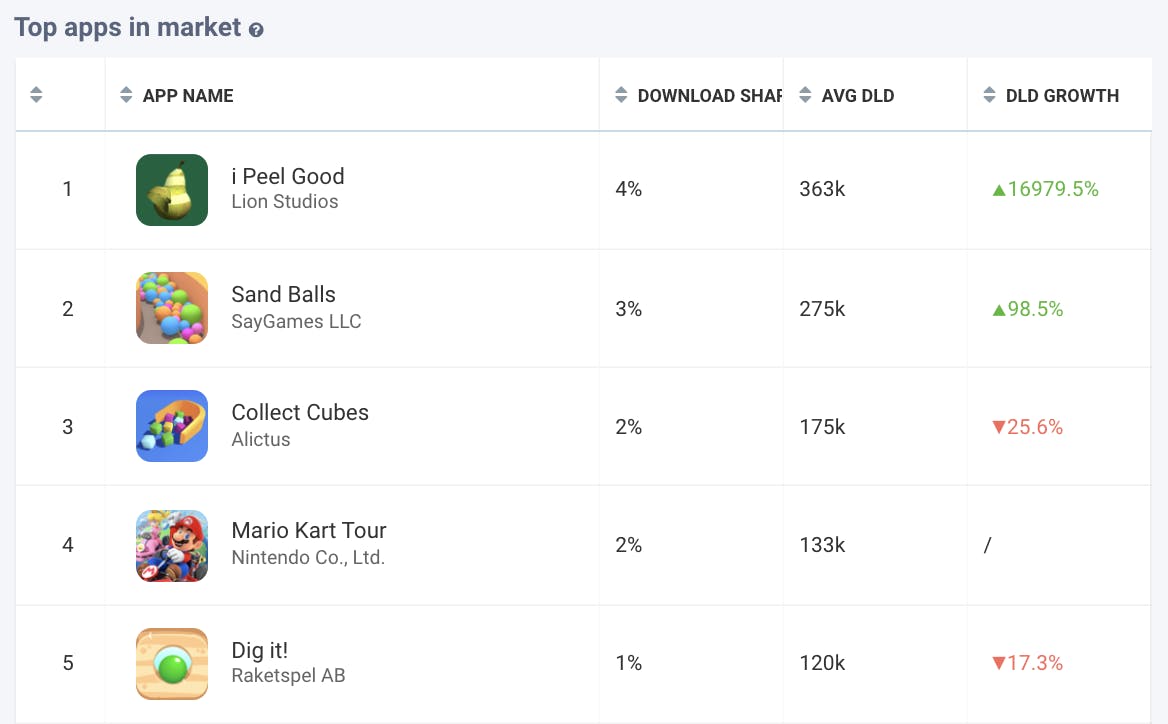Click the Lion Studios publisher name

tap(285, 202)
